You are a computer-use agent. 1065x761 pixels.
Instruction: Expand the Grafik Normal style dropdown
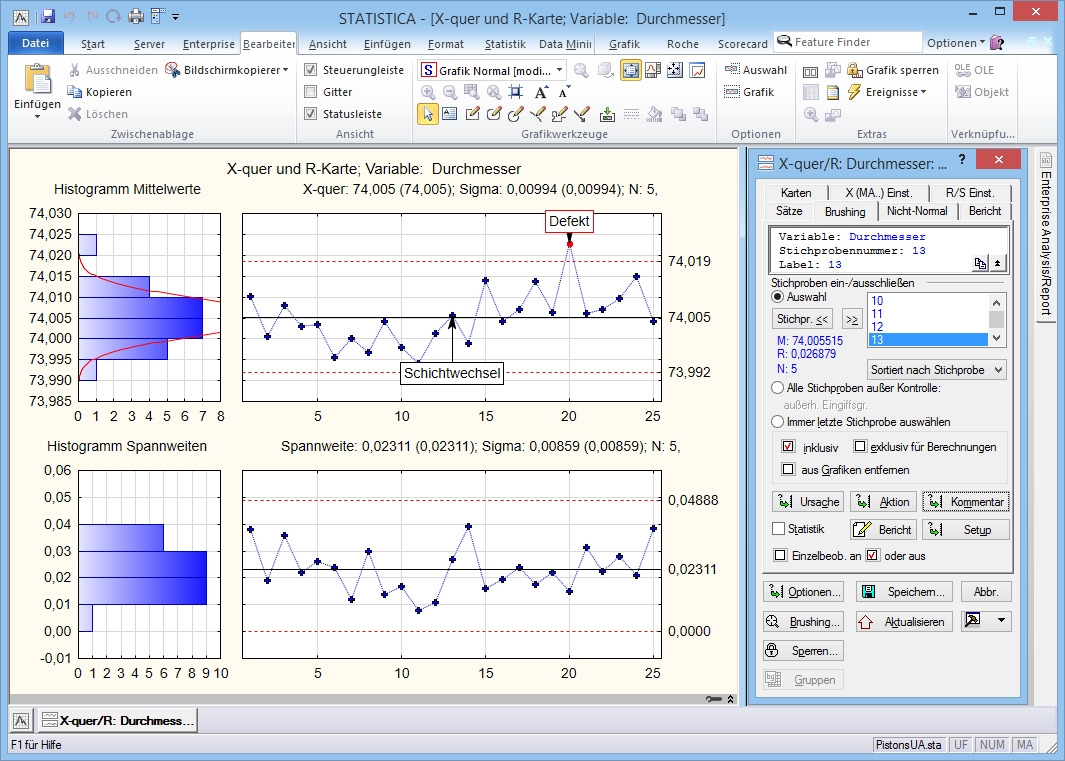click(559, 71)
